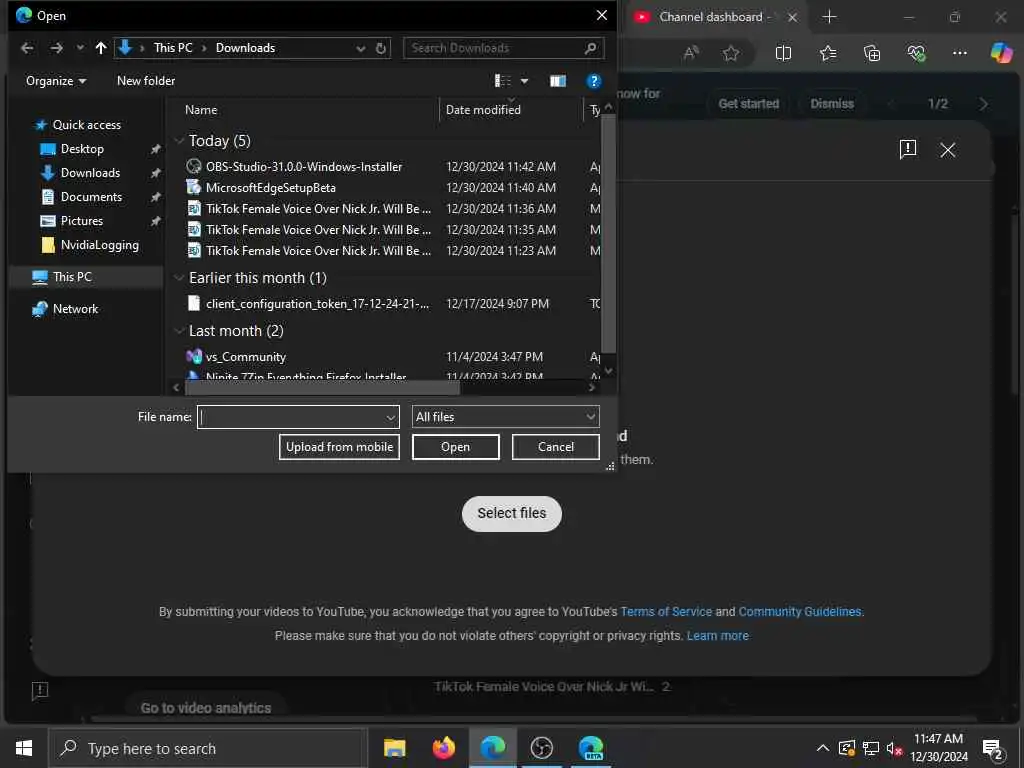This screenshot has height=768, width=1024.
Task: Open the All files type filter
Action: tap(505, 417)
